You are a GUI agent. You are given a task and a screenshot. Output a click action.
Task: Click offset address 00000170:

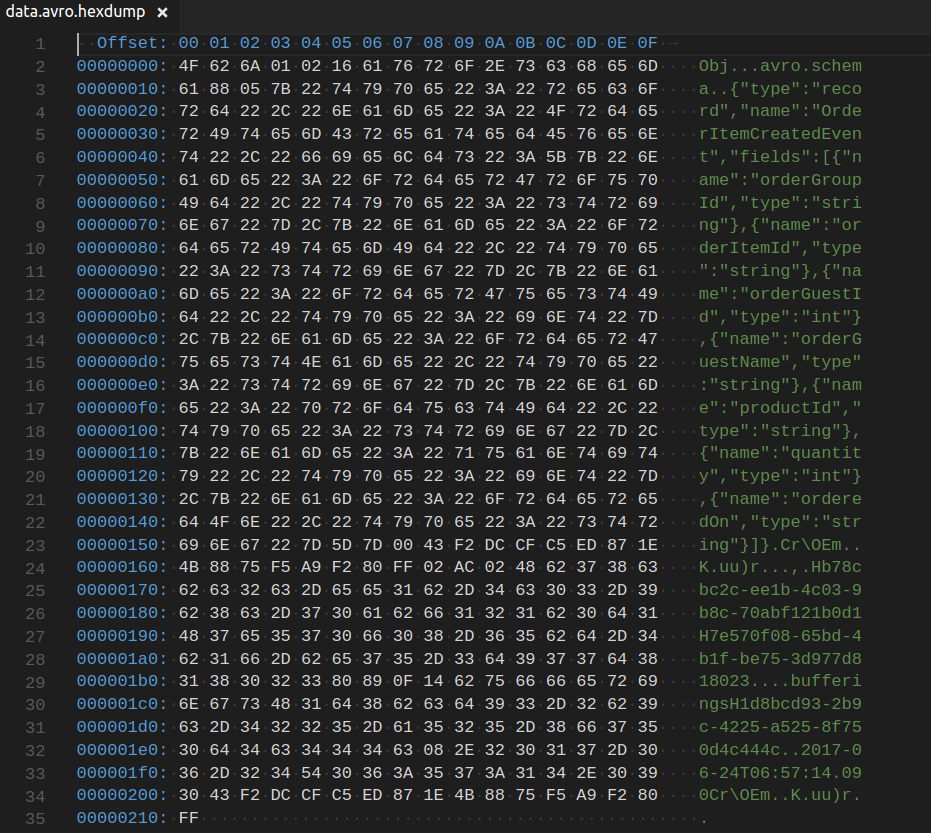[122, 590]
